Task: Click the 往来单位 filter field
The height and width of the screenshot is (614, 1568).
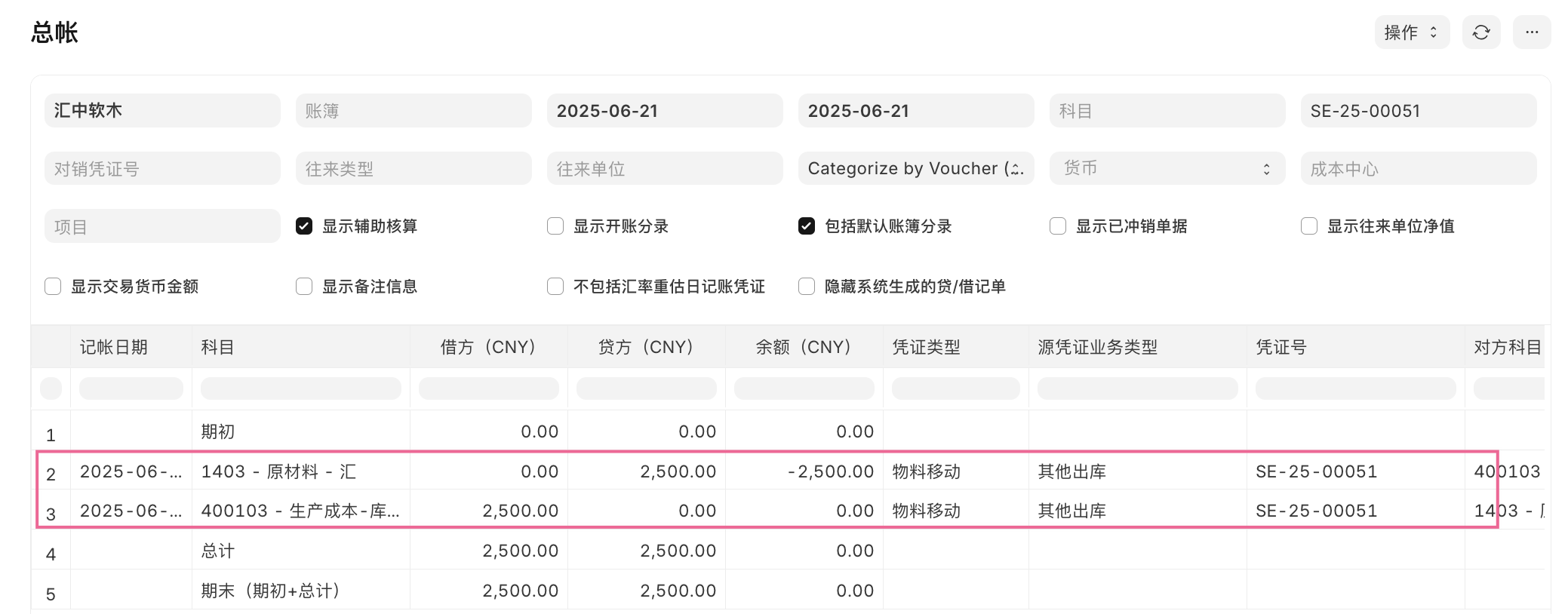Action: [x=665, y=168]
